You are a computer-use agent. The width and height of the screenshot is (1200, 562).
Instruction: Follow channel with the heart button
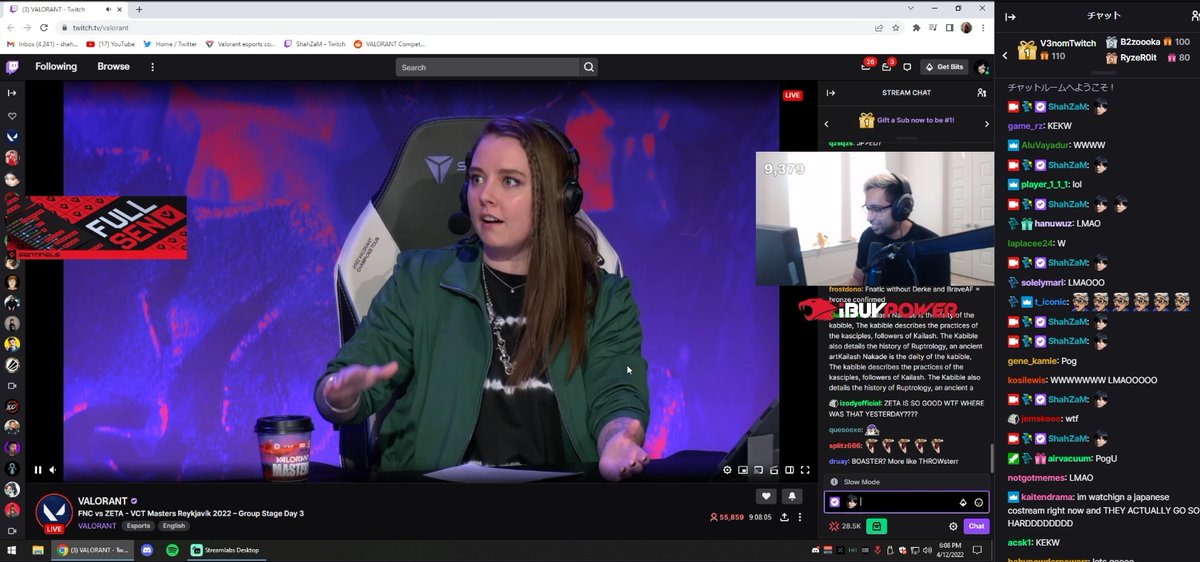coord(766,496)
